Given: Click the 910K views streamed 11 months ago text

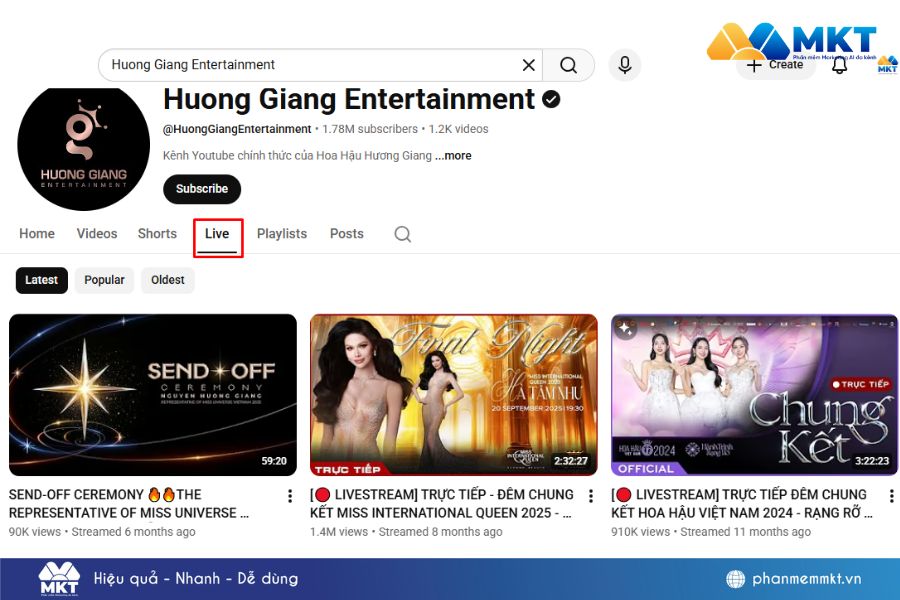Looking at the screenshot, I should click(711, 532).
